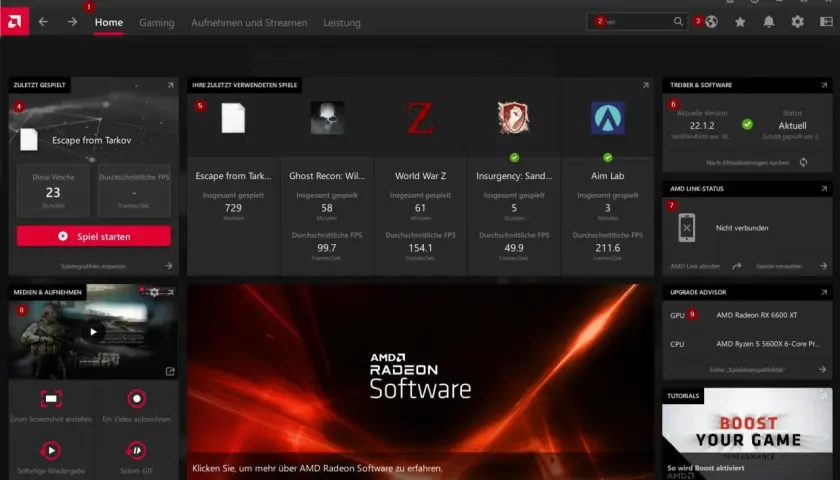Open the web browser globe icon
The image size is (840, 480).
(x=711, y=22)
